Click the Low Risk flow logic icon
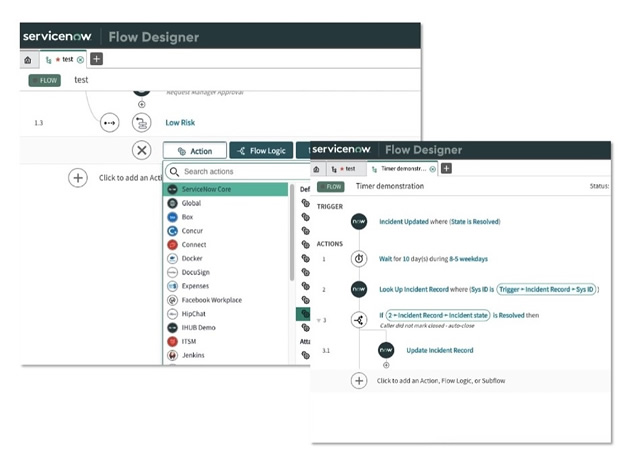This screenshot has width=630, height=460. pyautogui.click(x=141, y=123)
